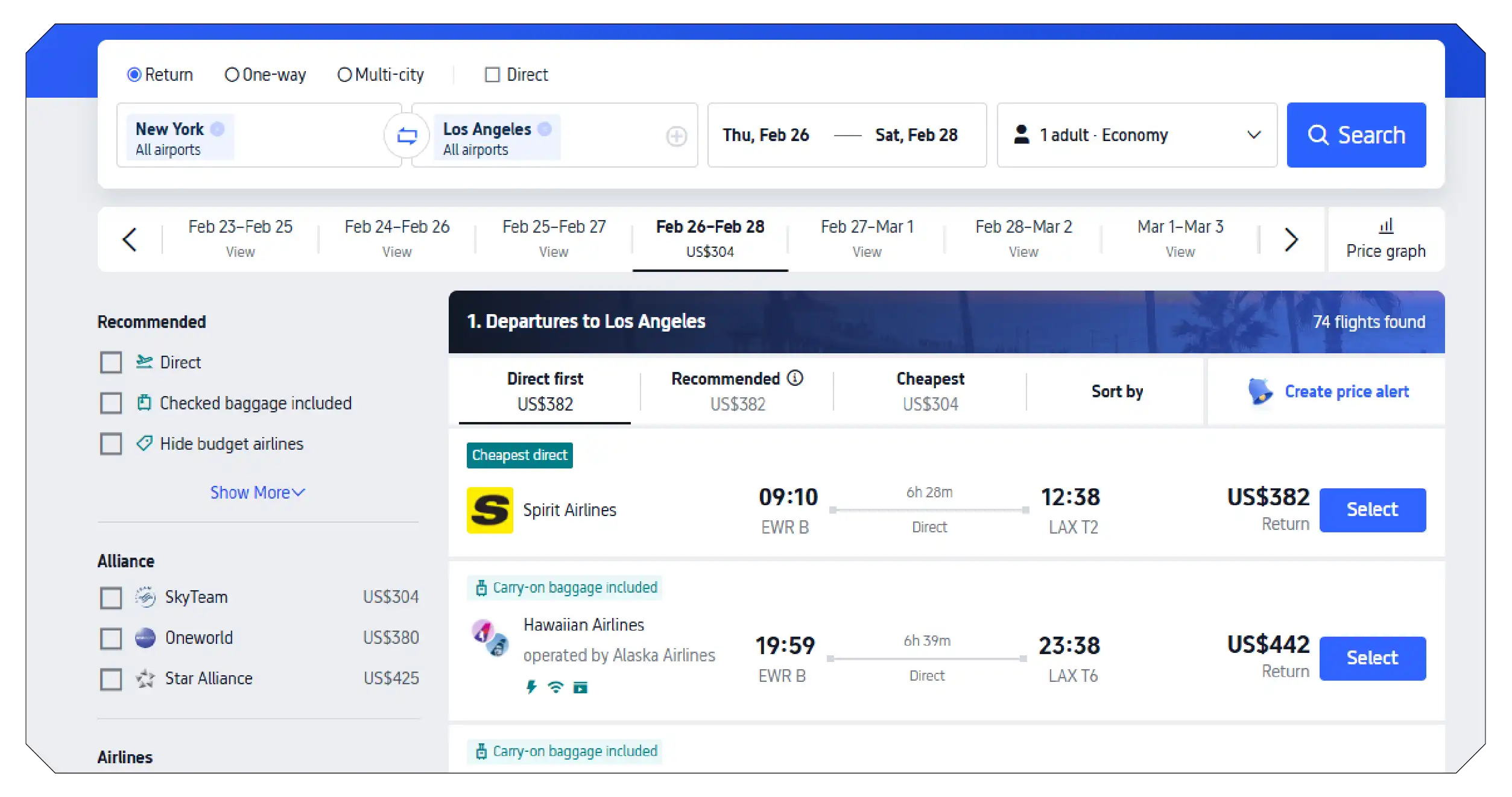Viewport: 1512px width, 797px height.
Task: Click the swap airports icon
Action: click(407, 135)
